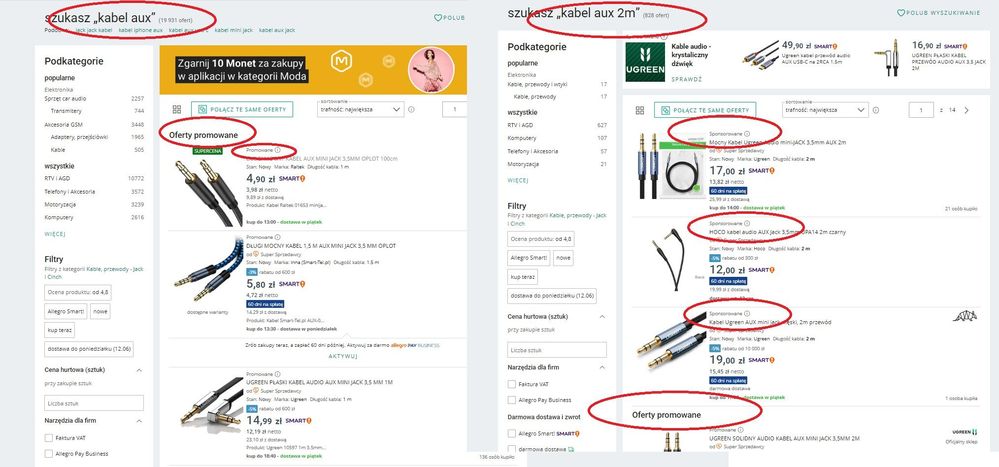This screenshot has width=999, height=467.
Task: Enable Allegro Pay Business in right panel
Action: coord(512,400)
